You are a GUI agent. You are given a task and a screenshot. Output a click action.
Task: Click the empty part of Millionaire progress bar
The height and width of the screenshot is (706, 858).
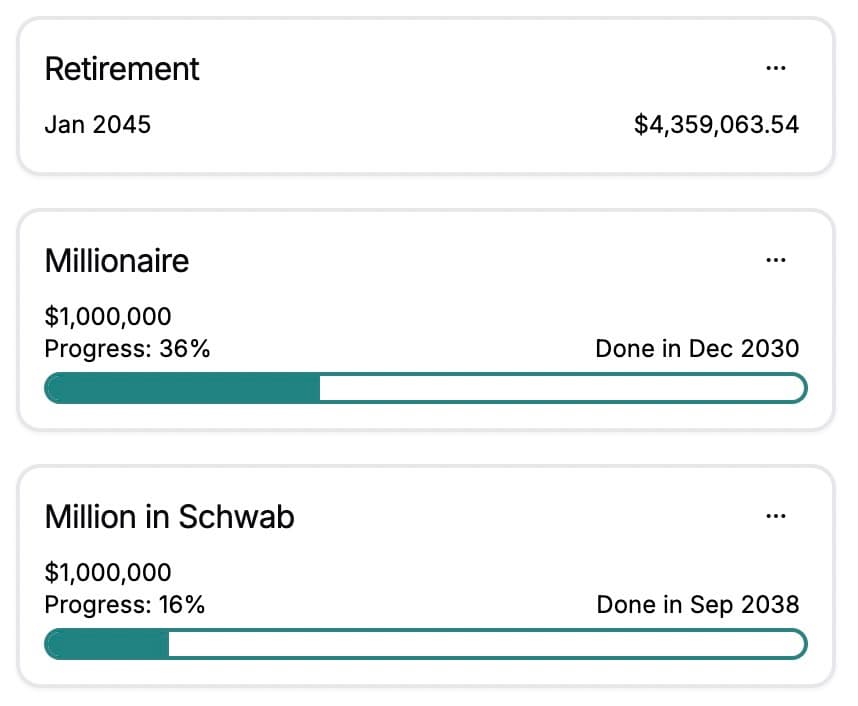coord(560,388)
